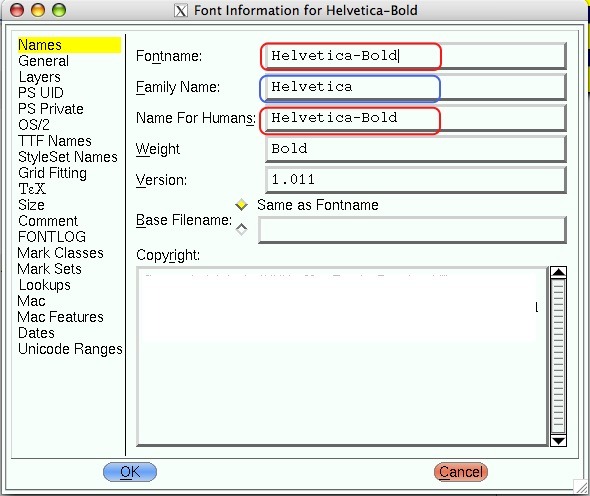This screenshot has width=590, height=496.
Task: Open the TeX section
Action: [32, 189]
